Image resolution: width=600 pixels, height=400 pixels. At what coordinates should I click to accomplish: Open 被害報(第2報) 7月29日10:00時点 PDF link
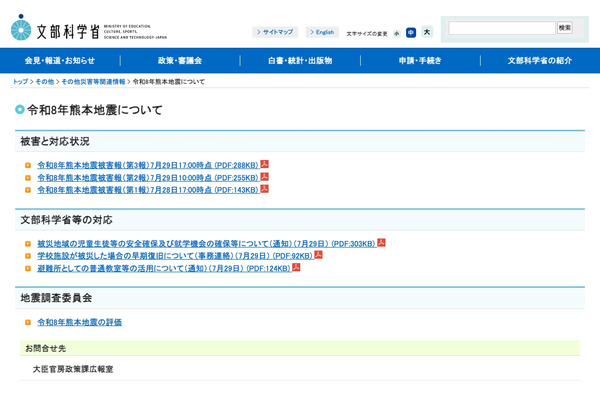click(x=148, y=178)
